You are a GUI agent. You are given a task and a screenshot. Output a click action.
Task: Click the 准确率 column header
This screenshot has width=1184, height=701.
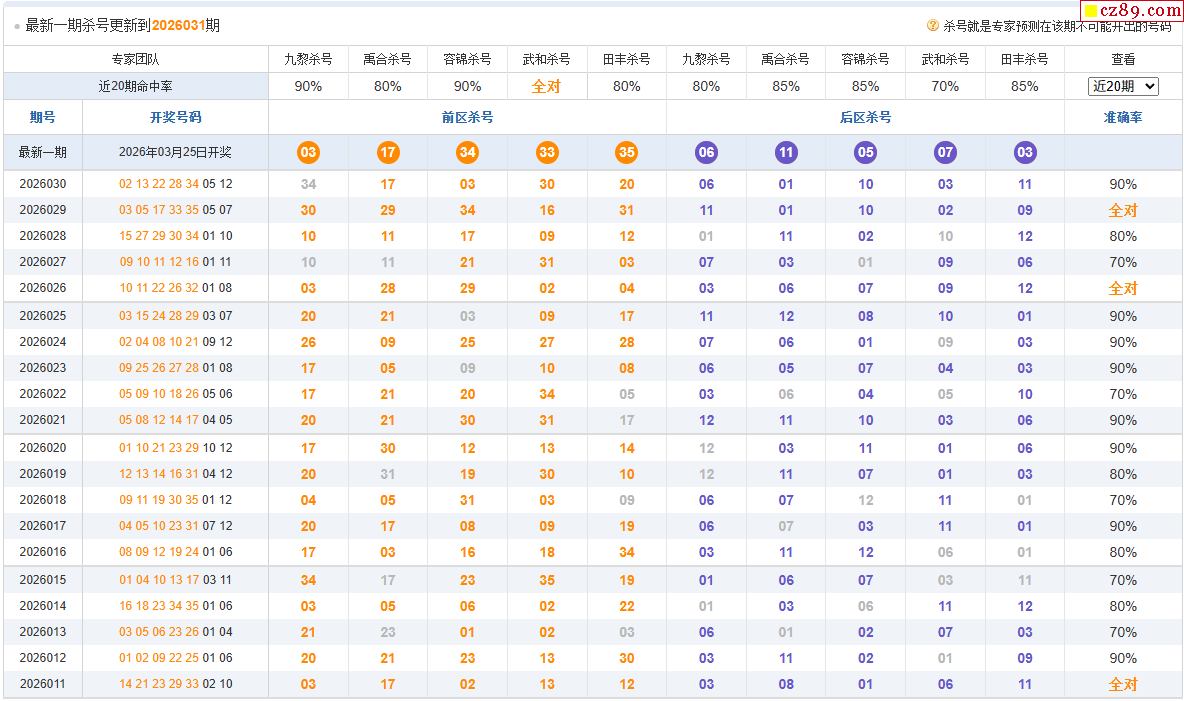click(x=1123, y=117)
